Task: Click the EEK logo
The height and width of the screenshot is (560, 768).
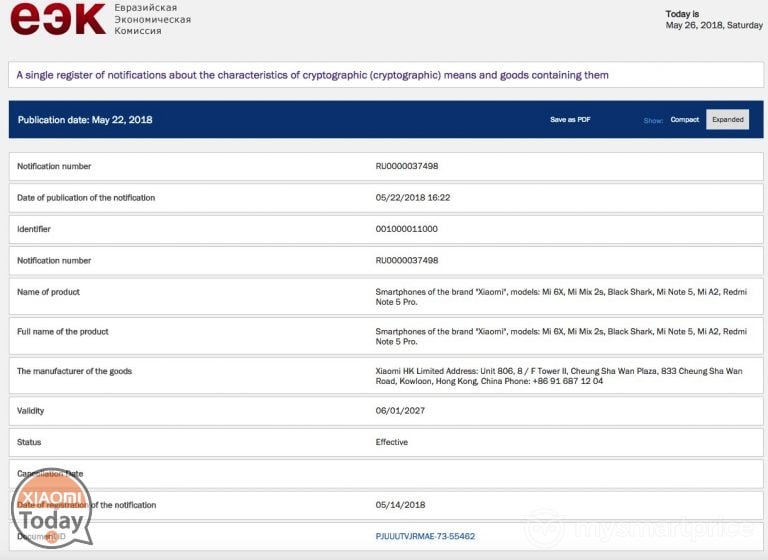Action: point(58,20)
